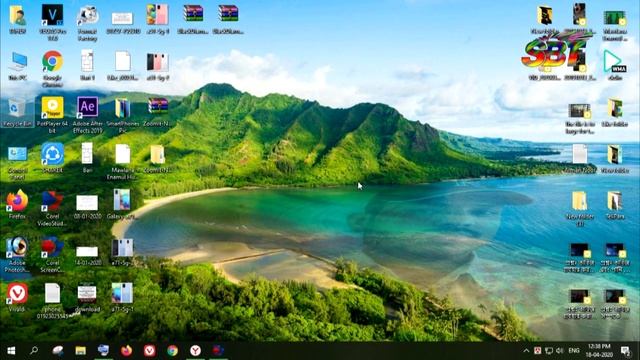Screen dimensions: 640x360
Task: Open network status tray icon
Action: click(549, 351)
